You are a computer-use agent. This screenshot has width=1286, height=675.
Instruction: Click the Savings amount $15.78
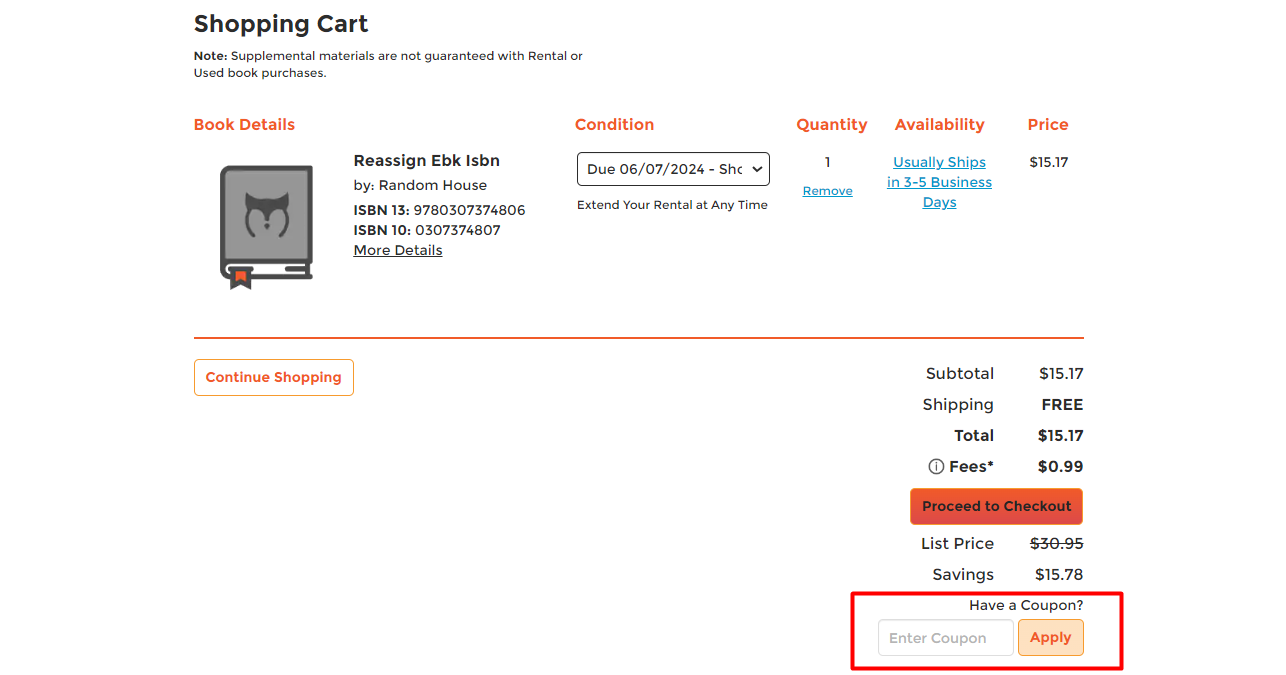1059,575
